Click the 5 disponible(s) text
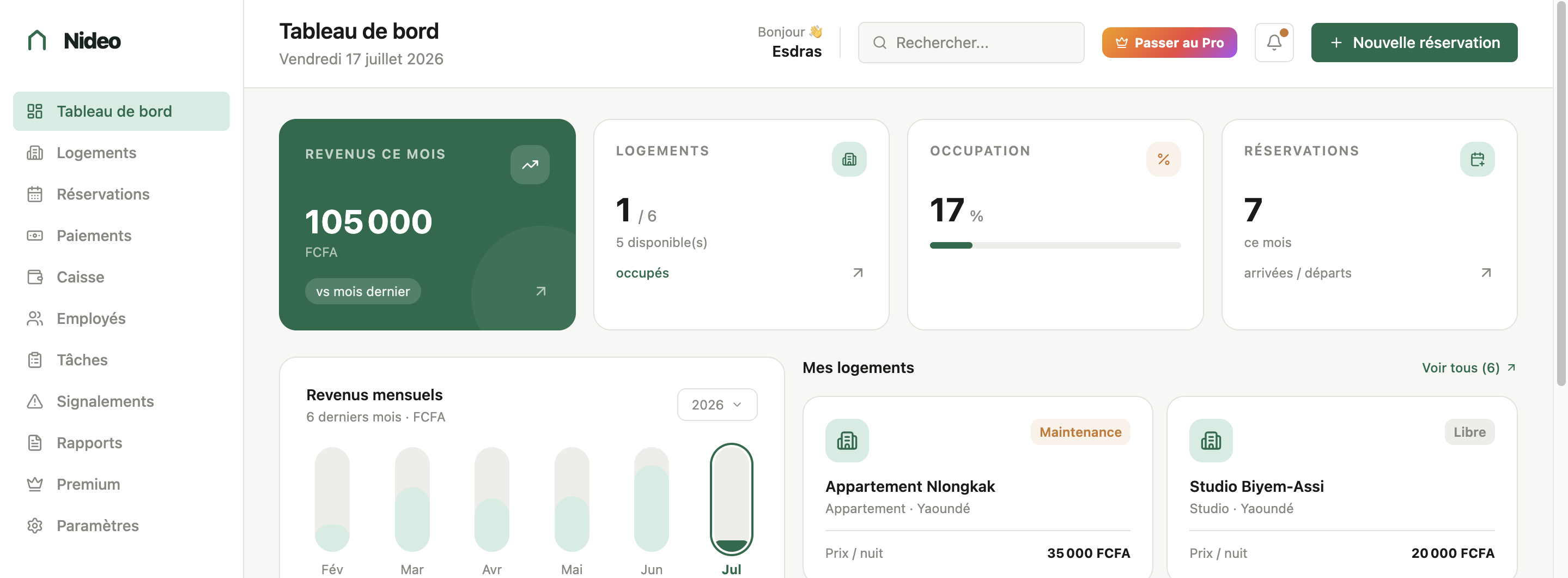This screenshot has width=1568, height=578. point(661,243)
